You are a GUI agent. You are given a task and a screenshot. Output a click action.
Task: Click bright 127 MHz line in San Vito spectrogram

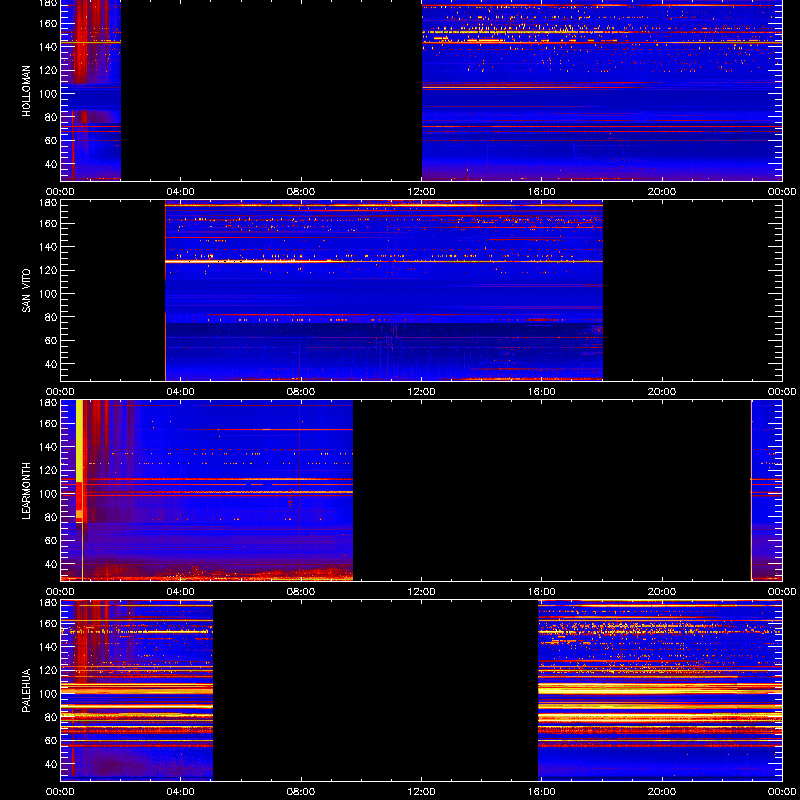[x=384, y=261]
